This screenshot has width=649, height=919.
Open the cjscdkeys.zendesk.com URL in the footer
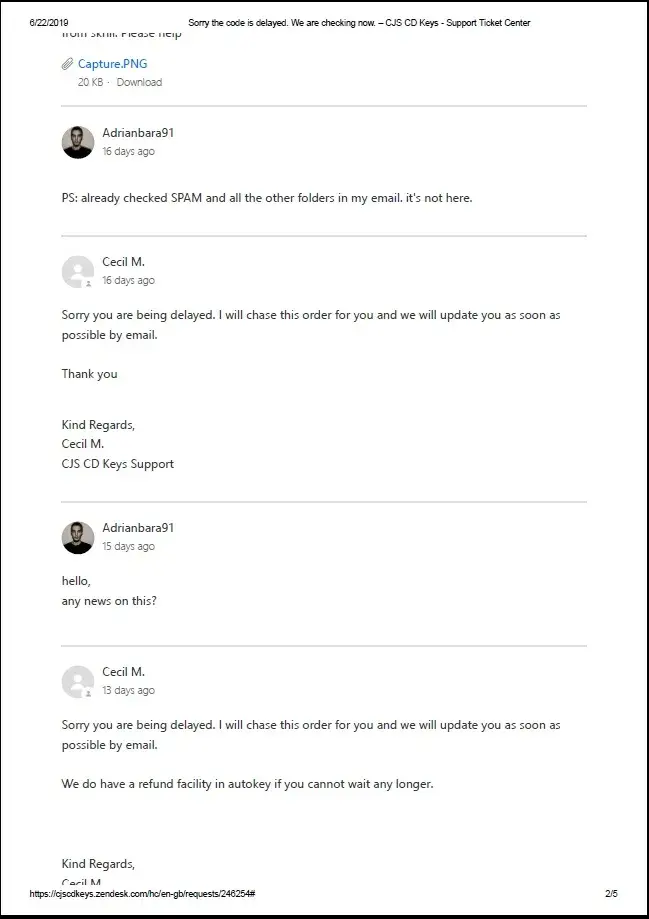coord(142,893)
